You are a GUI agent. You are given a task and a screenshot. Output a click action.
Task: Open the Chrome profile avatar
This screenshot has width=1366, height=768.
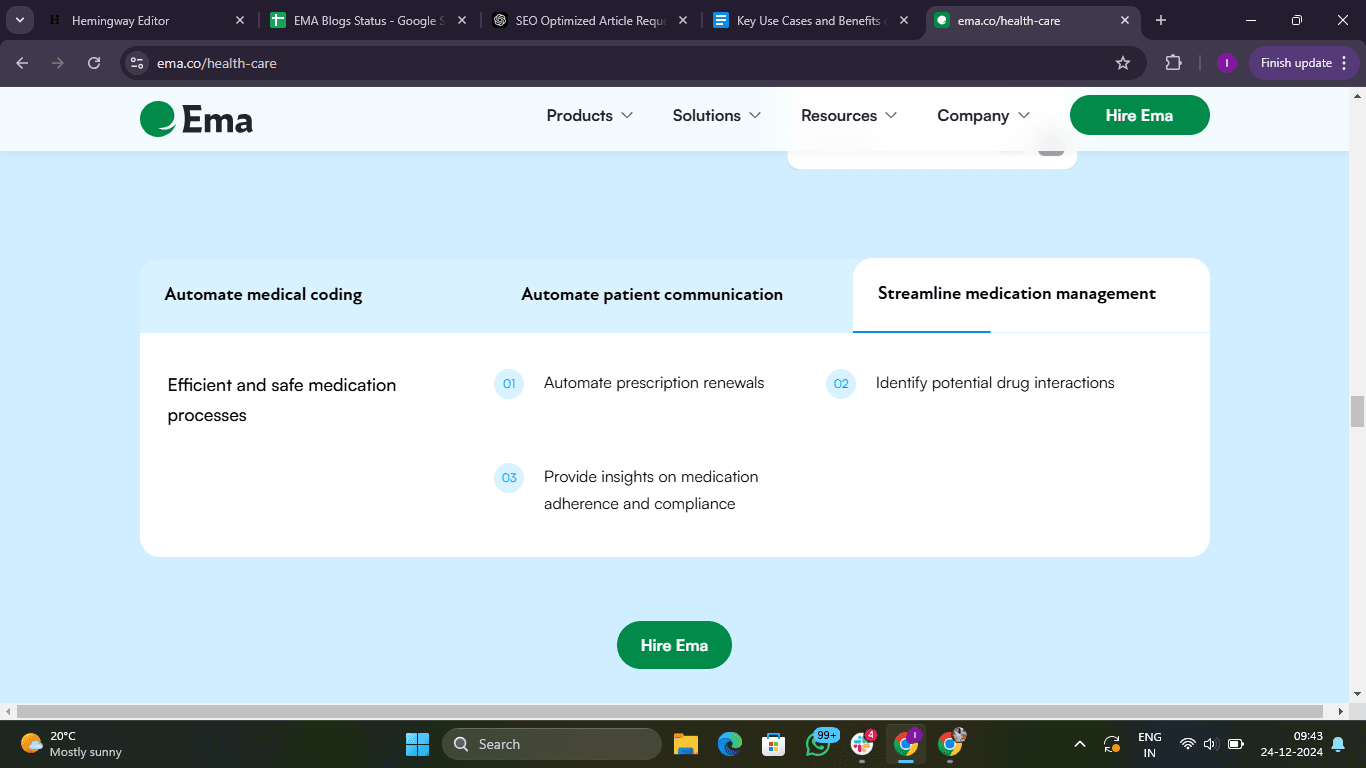tap(1227, 63)
